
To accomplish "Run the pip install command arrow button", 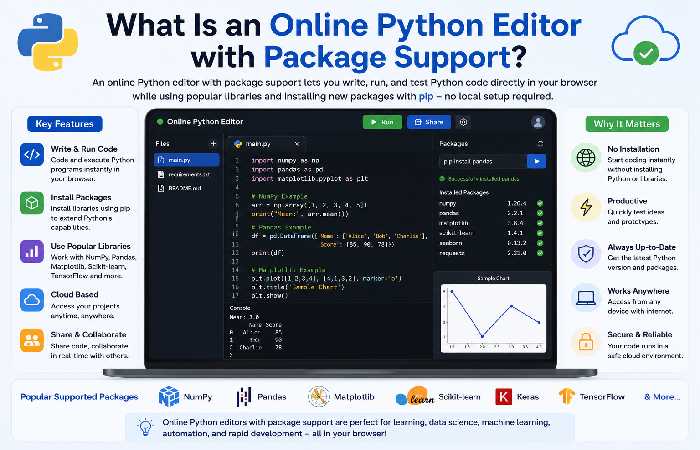I will 536,161.
